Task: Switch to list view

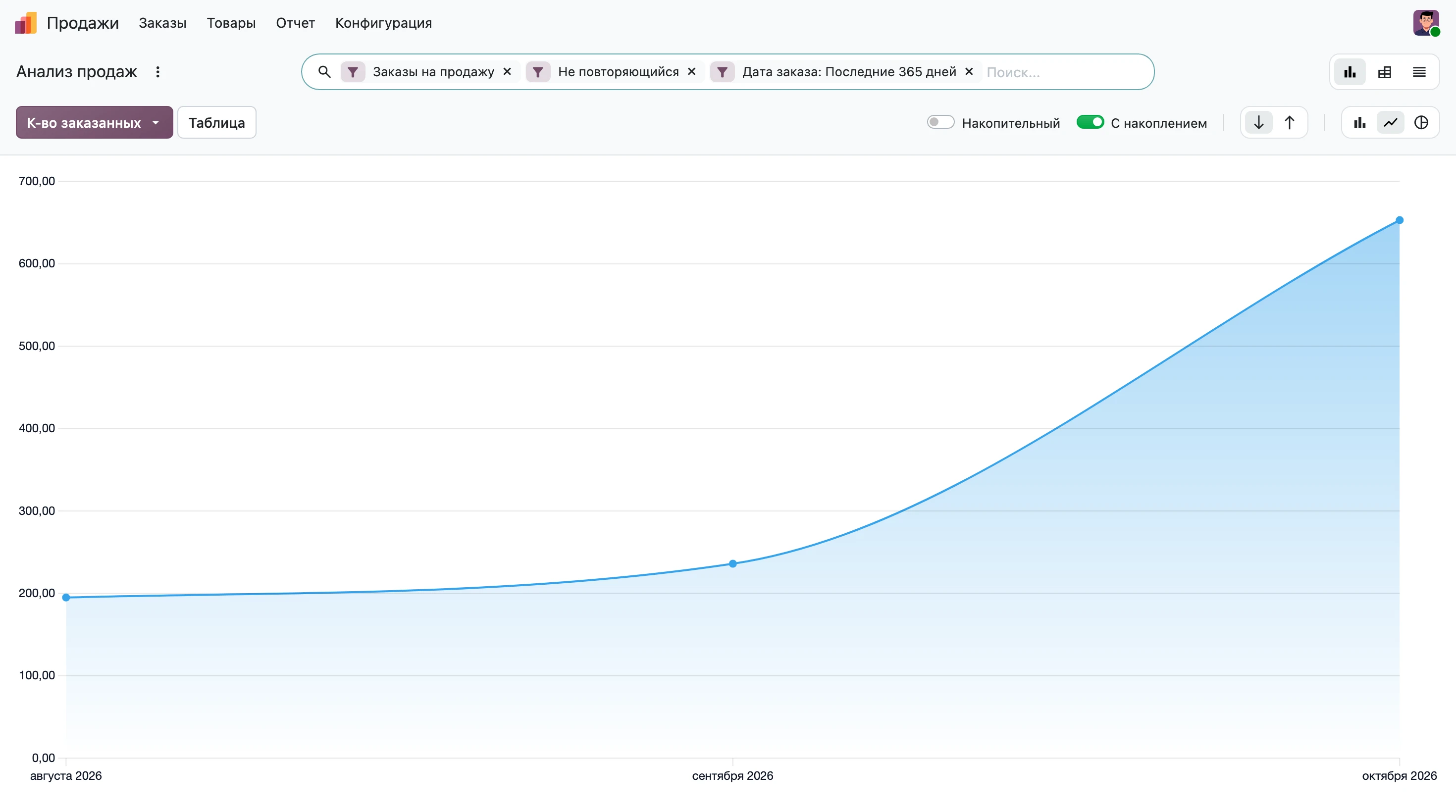Action: point(1419,72)
